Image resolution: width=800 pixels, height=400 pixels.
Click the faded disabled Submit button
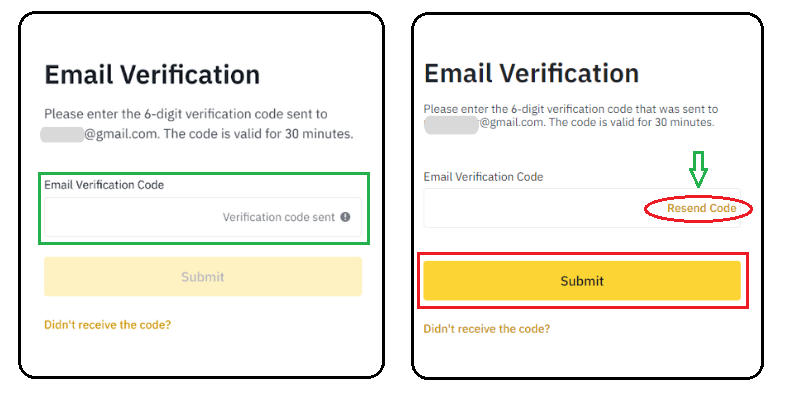tap(203, 277)
